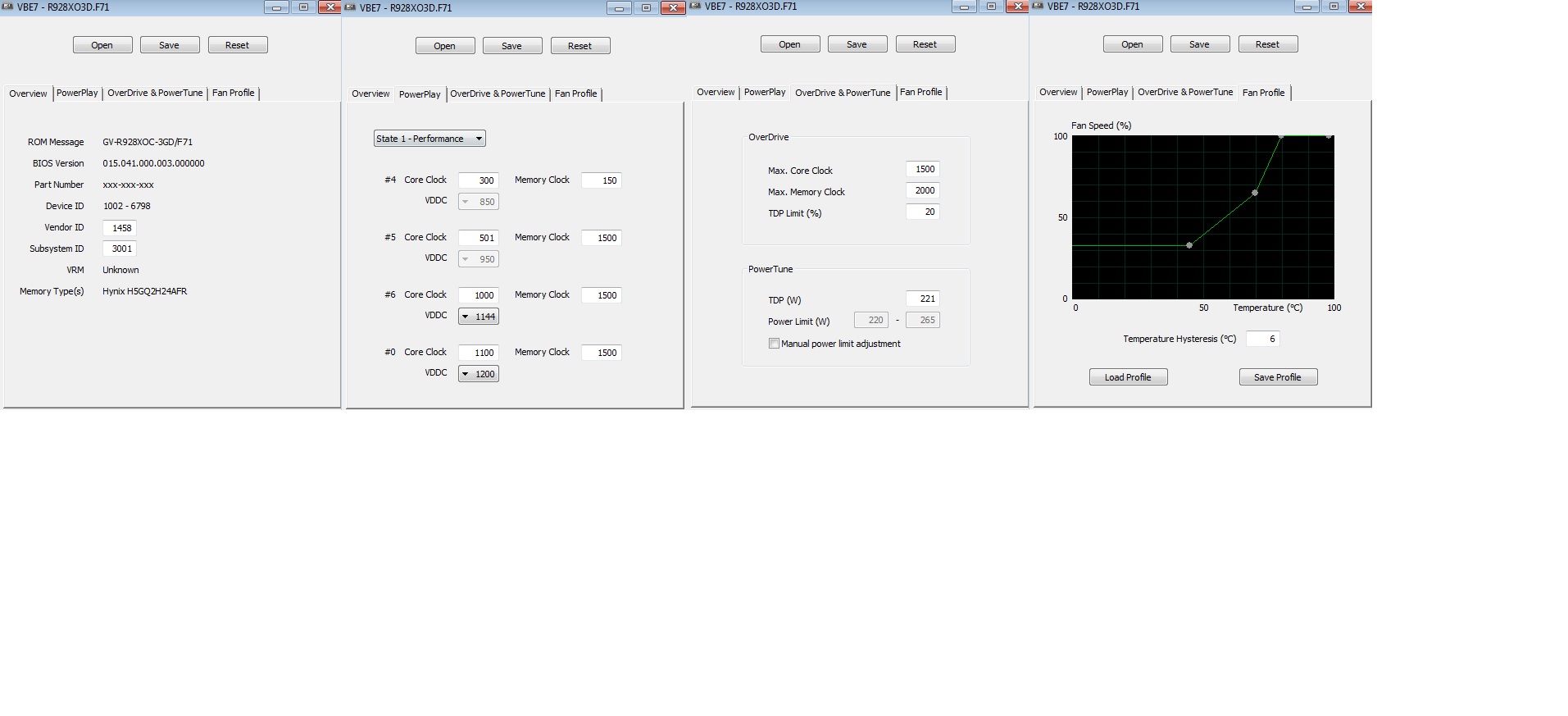Click fan curve point near 65% speed
Viewport: 1568px width, 716px height.
coord(1255,193)
